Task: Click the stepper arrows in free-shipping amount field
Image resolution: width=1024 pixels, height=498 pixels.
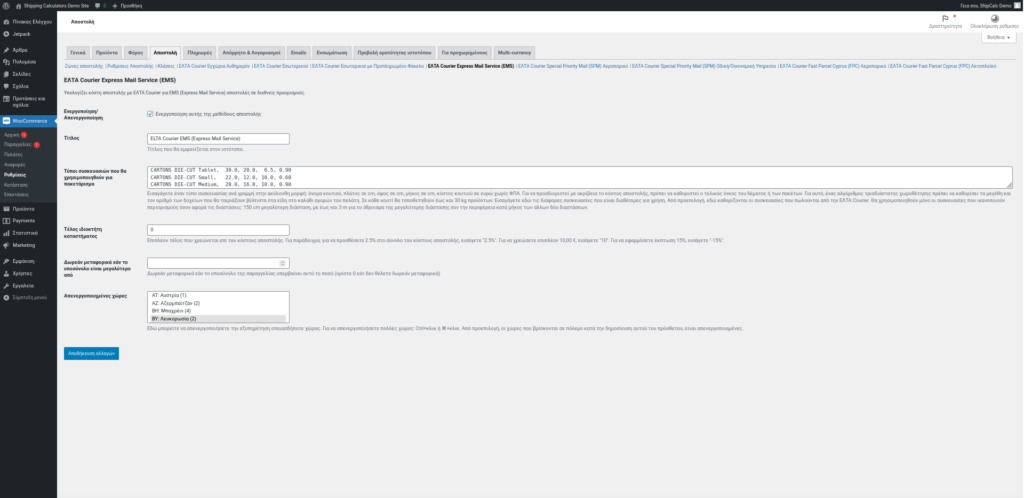Action: pos(283,263)
